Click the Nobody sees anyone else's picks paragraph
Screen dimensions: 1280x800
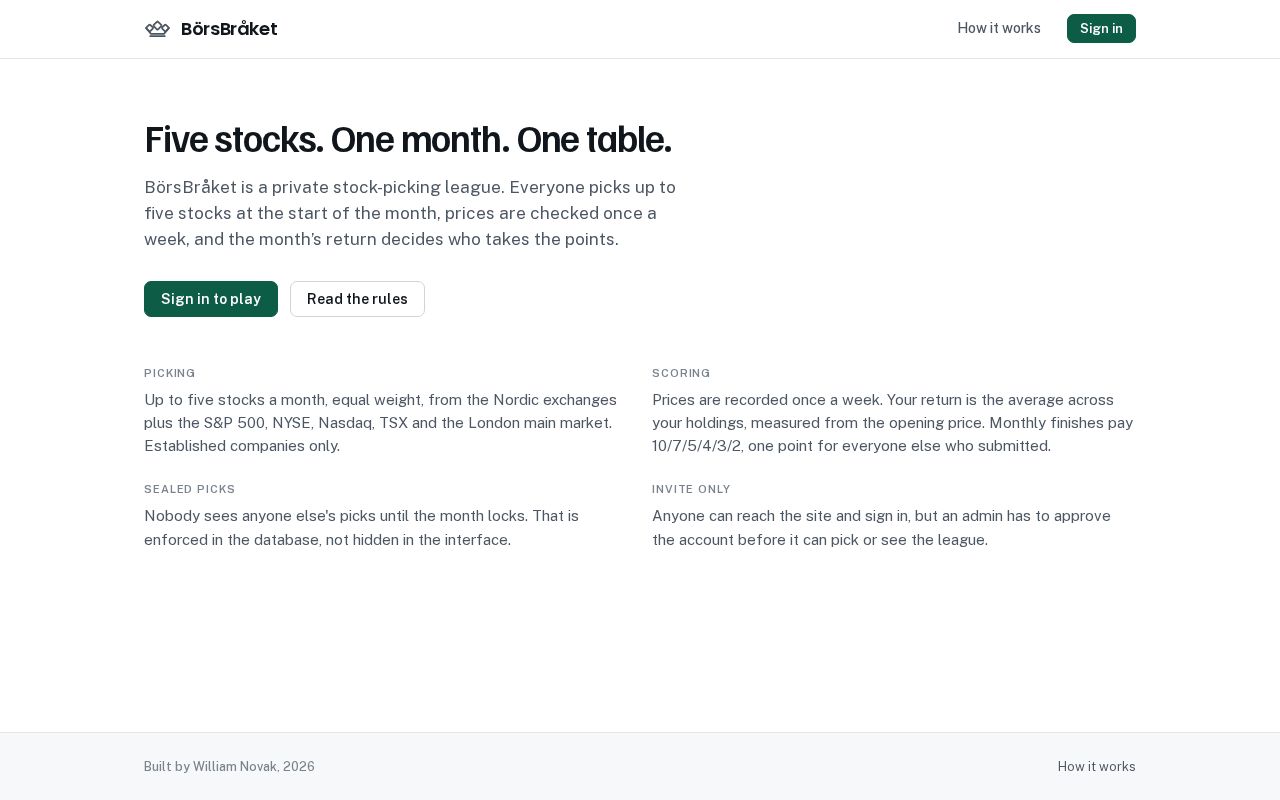pyautogui.click(x=361, y=528)
